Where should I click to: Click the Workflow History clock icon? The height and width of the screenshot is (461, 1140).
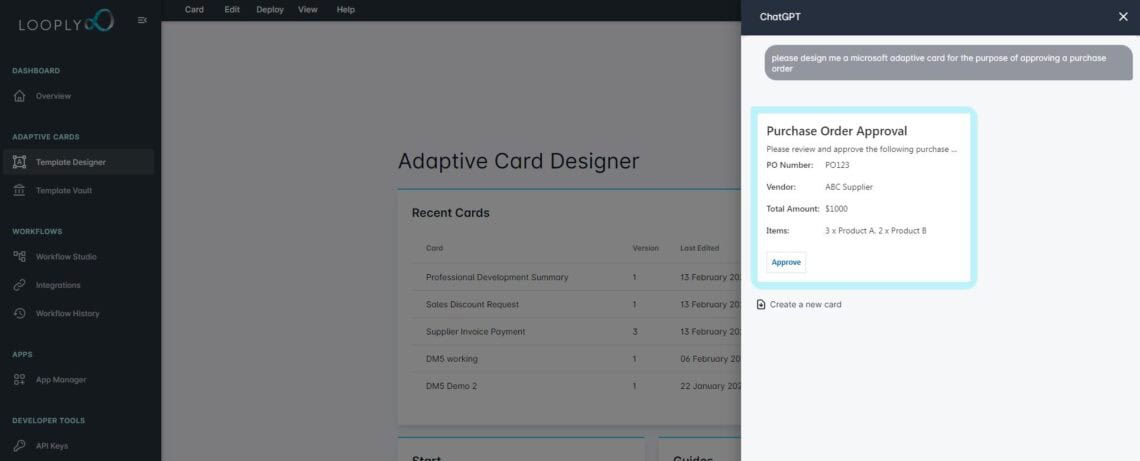(20, 313)
